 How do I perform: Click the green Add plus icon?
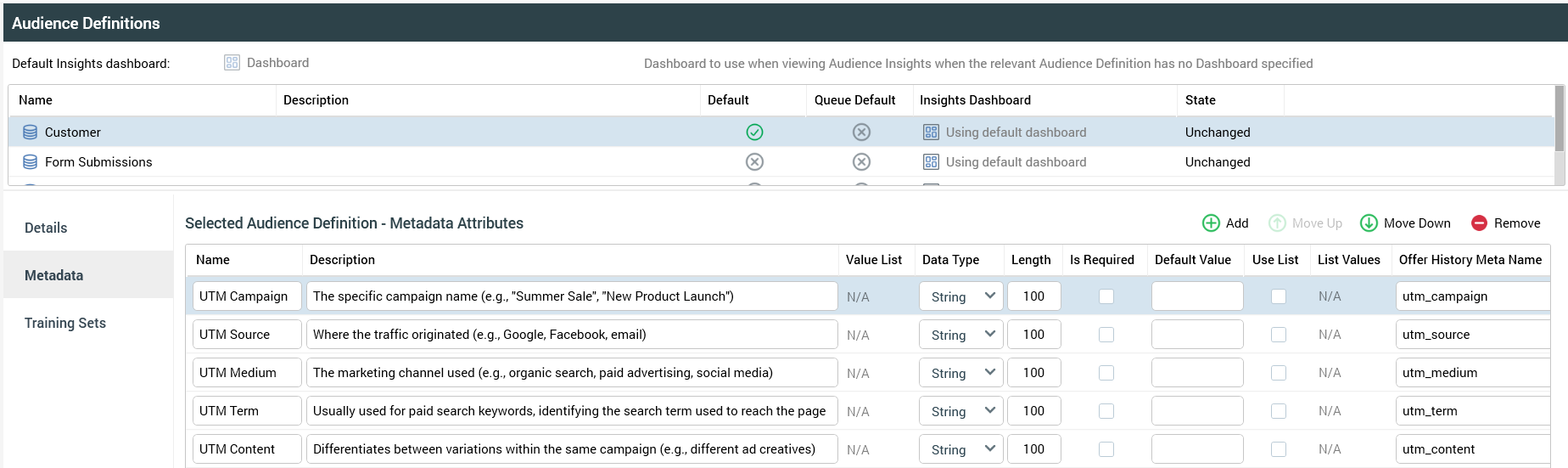tap(1211, 223)
